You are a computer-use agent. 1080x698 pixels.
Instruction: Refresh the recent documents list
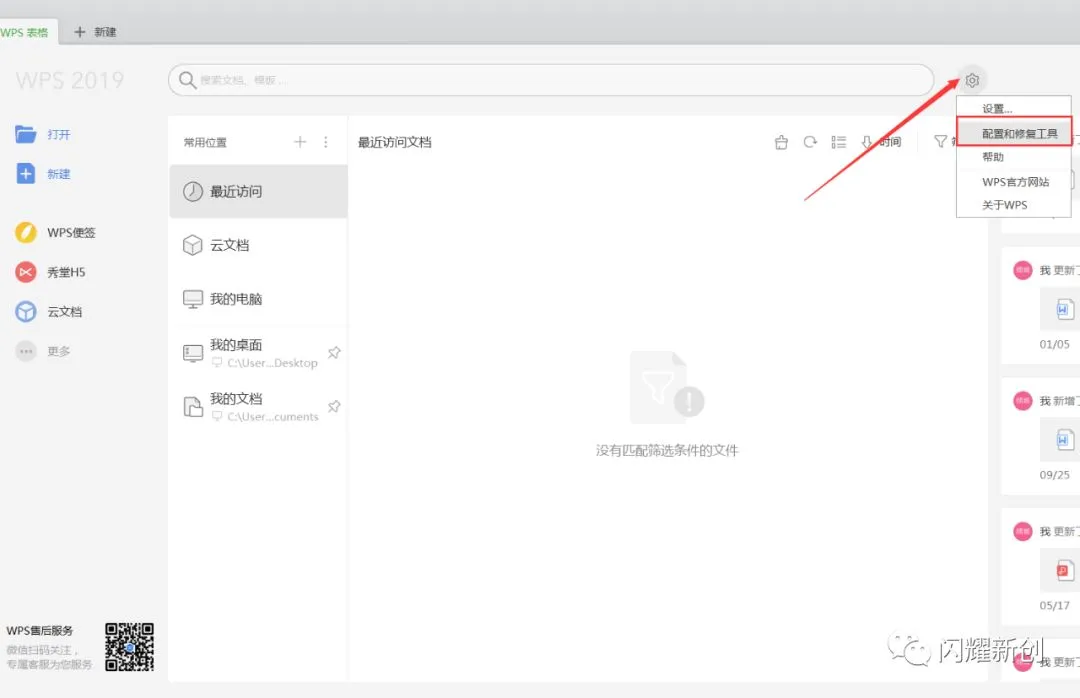[810, 142]
